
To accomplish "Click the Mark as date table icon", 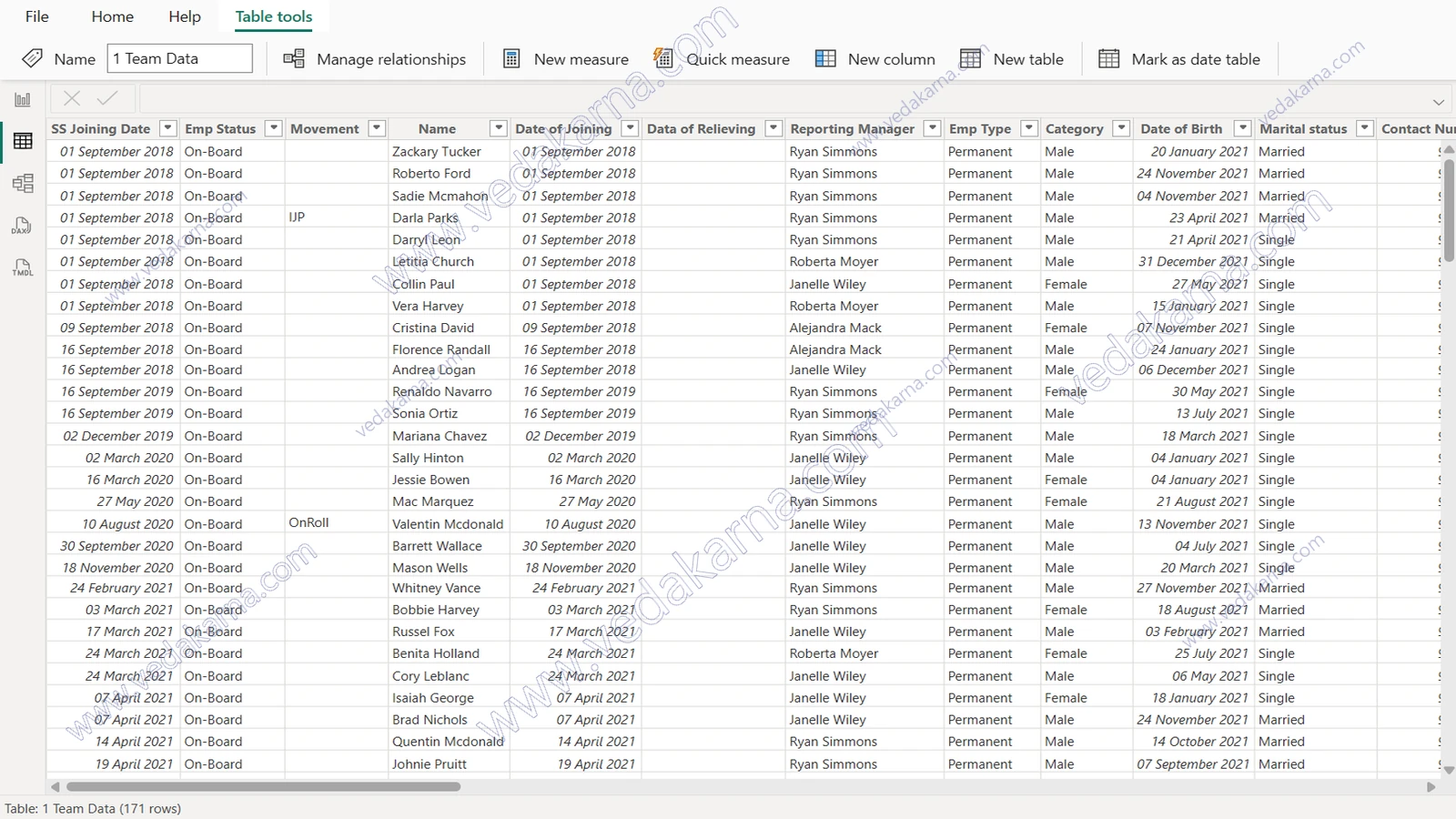I will [1109, 59].
